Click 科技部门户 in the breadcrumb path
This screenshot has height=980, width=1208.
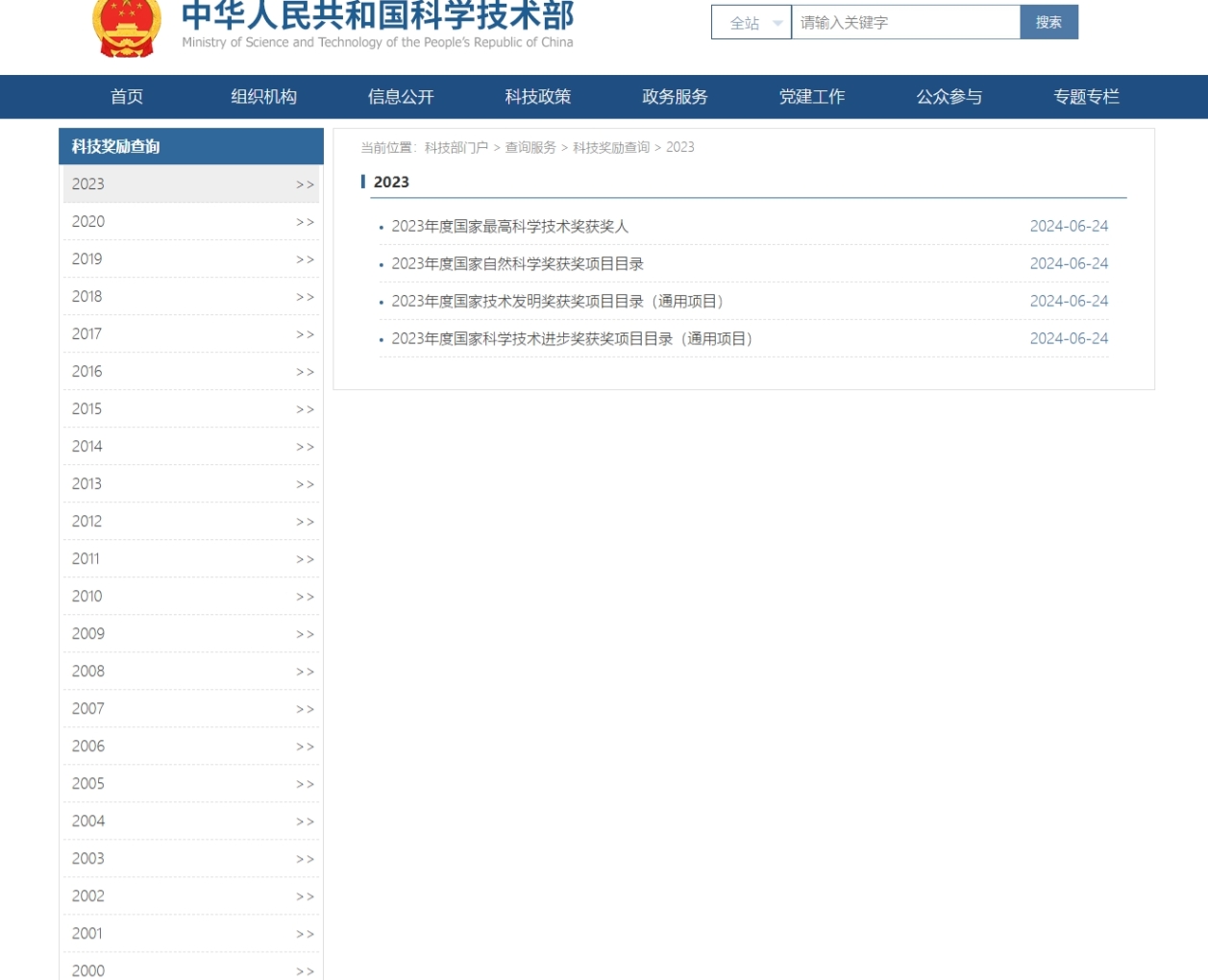(x=456, y=148)
